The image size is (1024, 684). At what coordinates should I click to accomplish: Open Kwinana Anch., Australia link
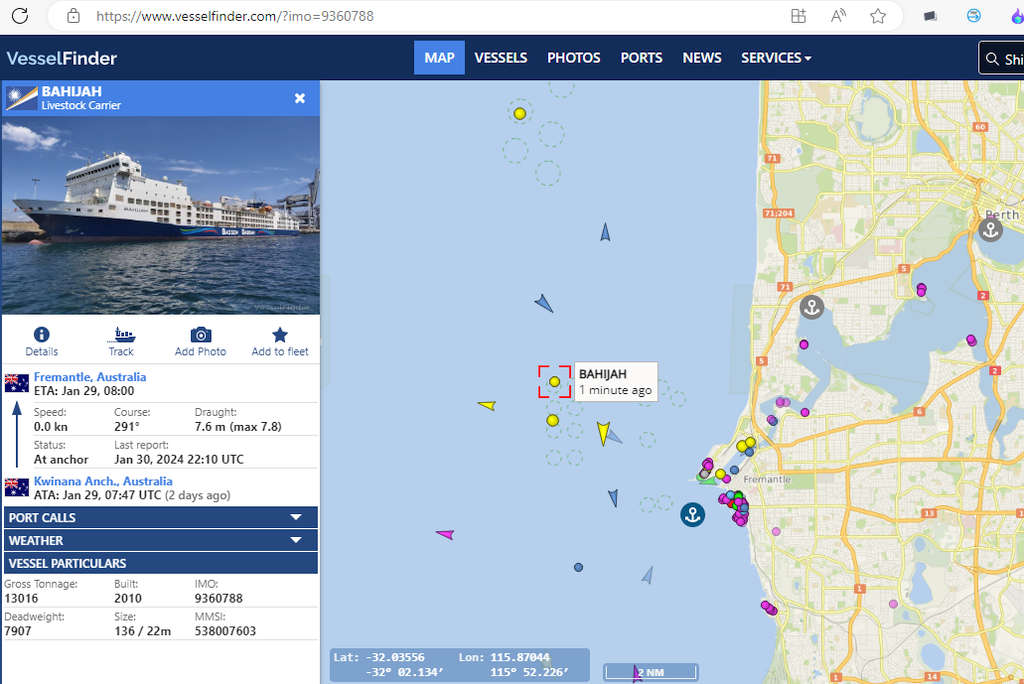(x=103, y=481)
